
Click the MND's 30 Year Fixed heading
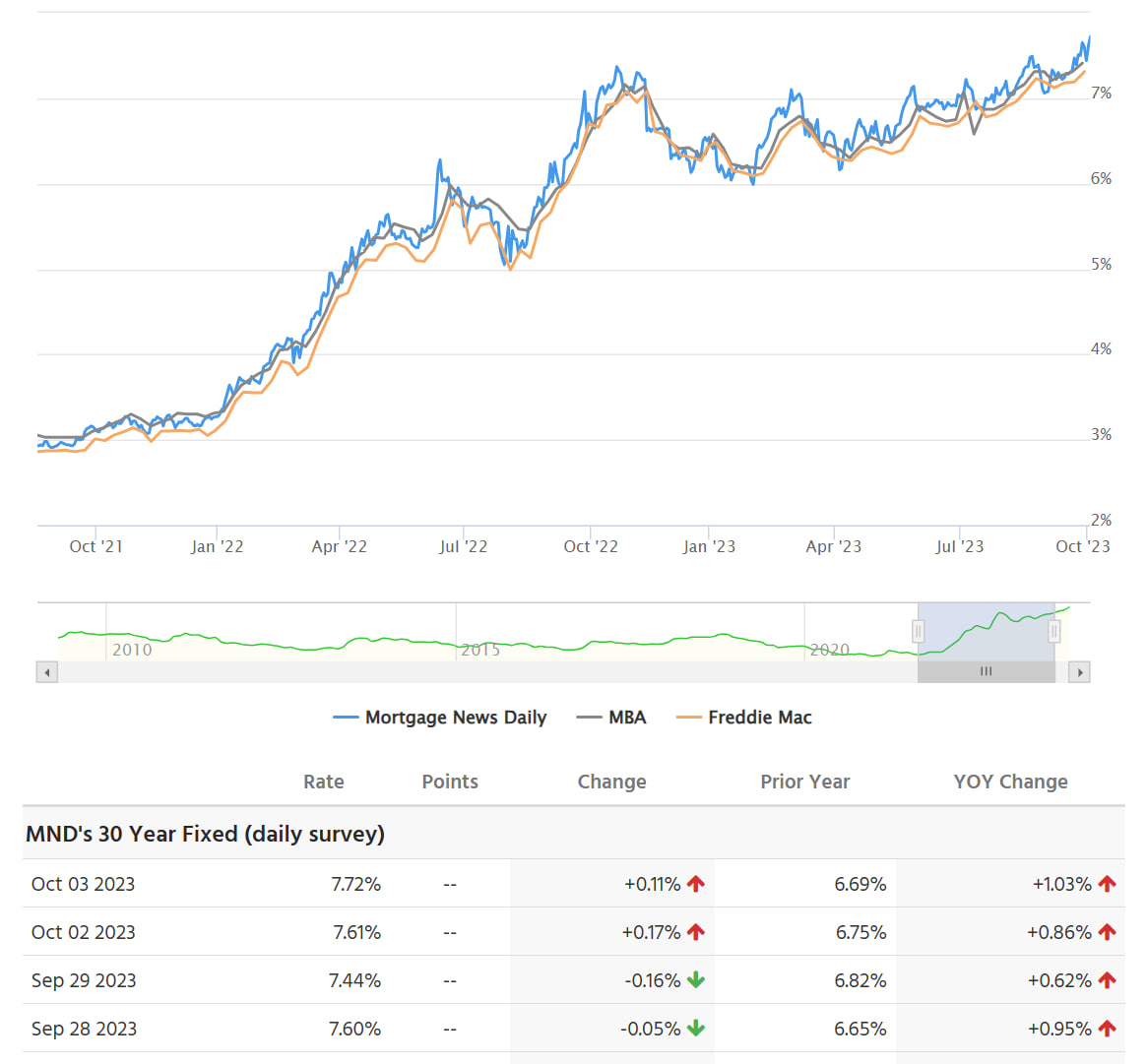click(205, 834)
